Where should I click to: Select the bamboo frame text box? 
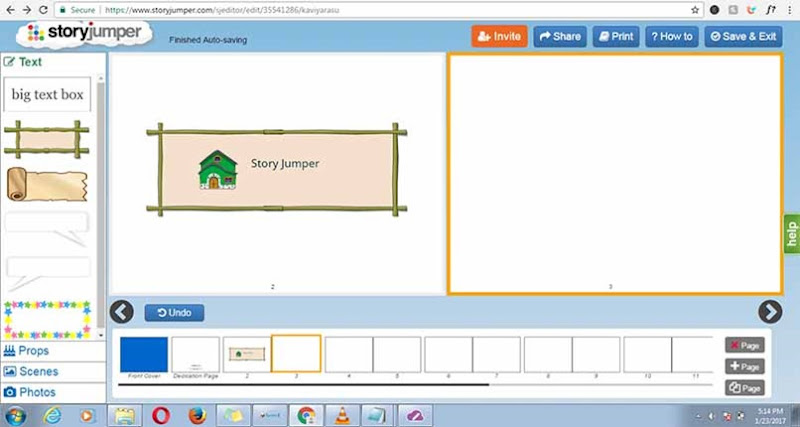pos(46,139)
